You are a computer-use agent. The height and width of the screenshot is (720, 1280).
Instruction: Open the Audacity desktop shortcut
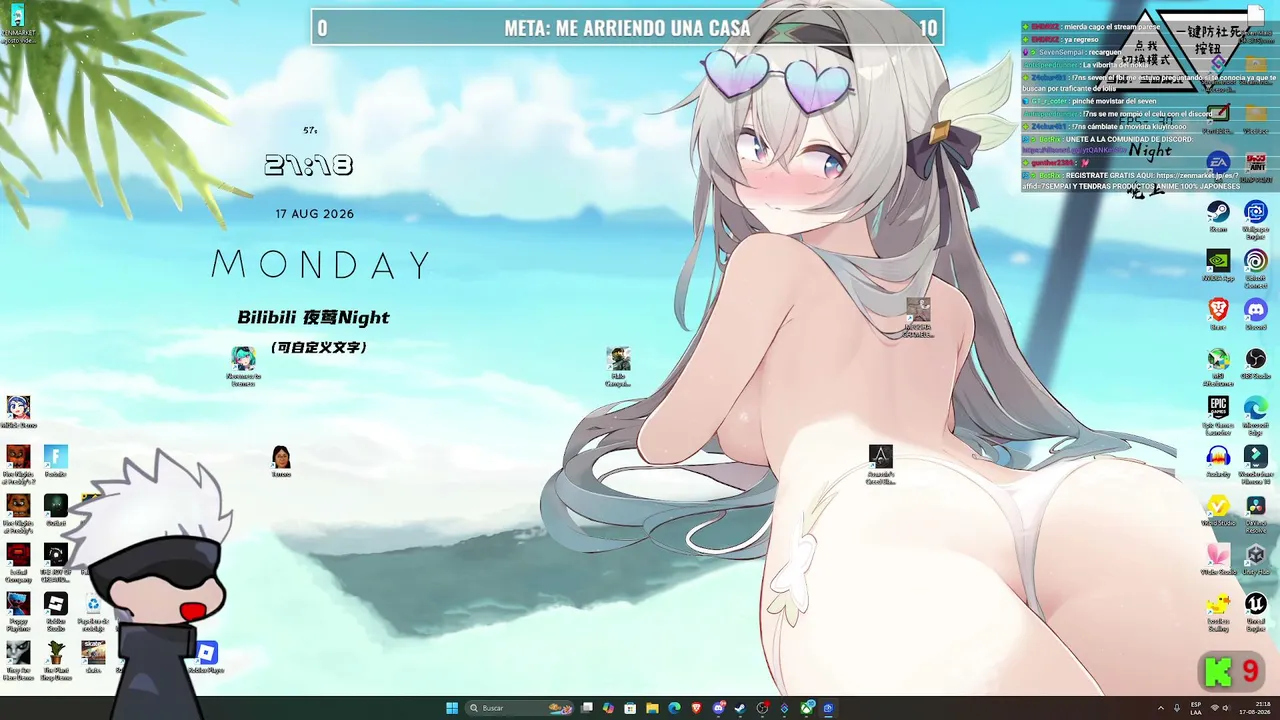[x=1217, y=461]
